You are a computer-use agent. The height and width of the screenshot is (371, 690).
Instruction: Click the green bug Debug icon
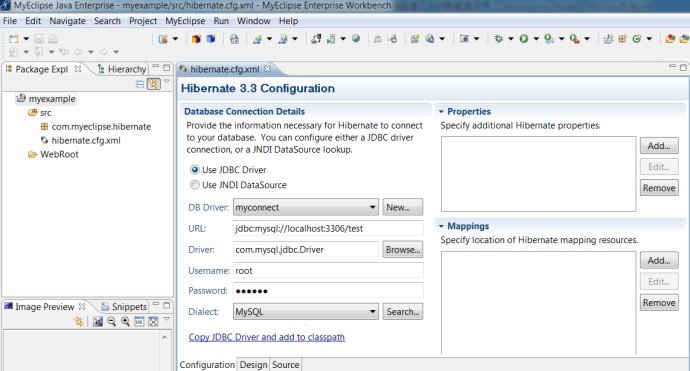point(499,39)
